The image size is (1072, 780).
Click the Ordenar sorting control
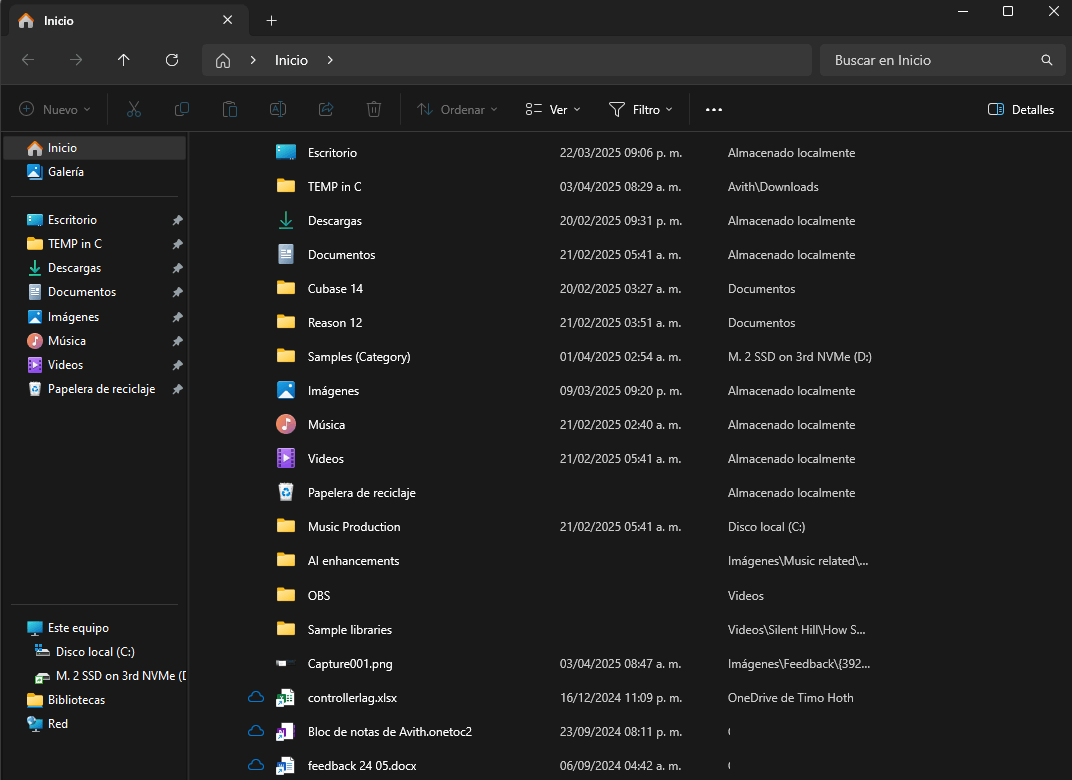tap(456, 109)
